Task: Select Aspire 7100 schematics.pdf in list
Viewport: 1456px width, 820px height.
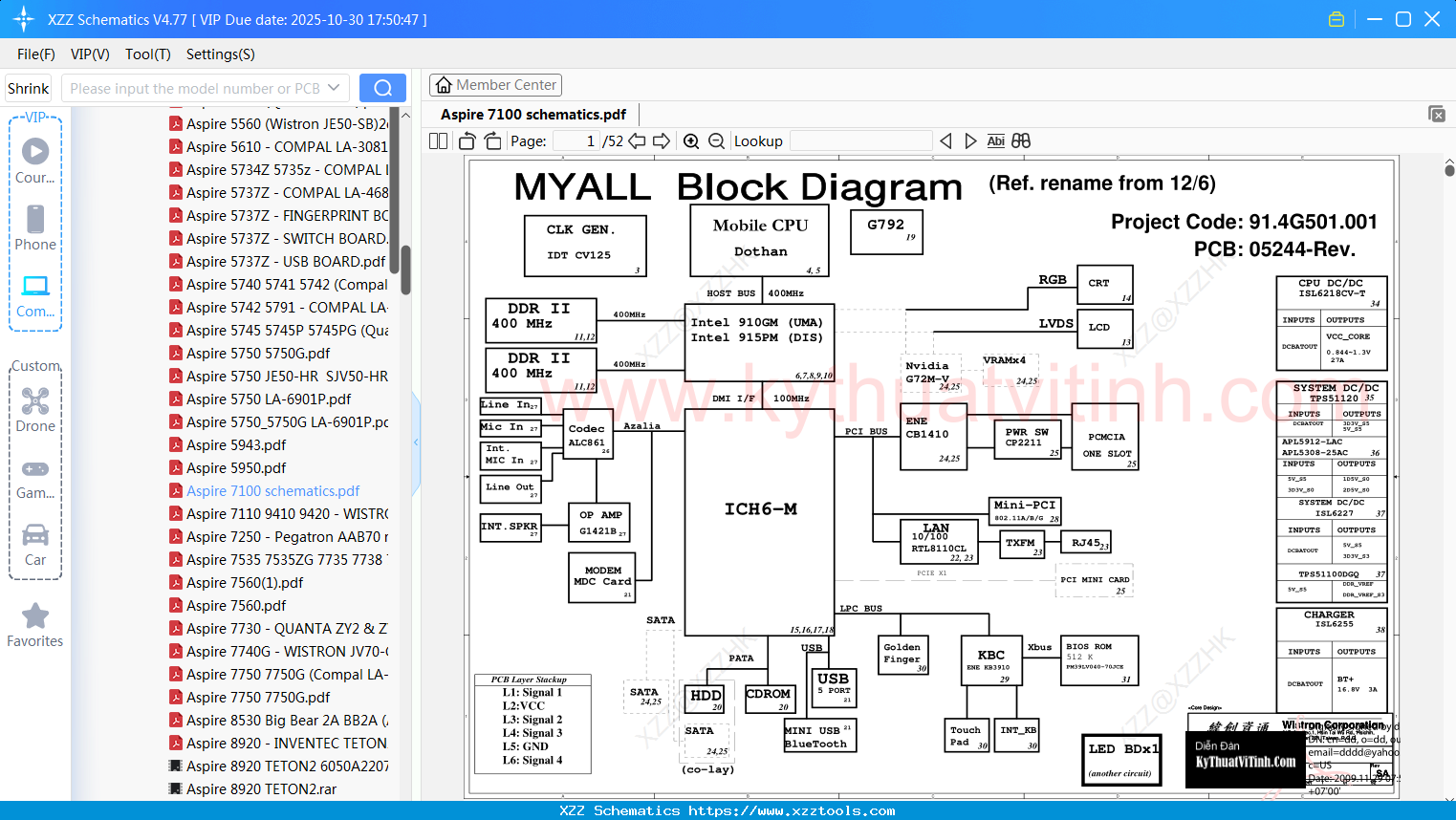Action: [272, 490]
